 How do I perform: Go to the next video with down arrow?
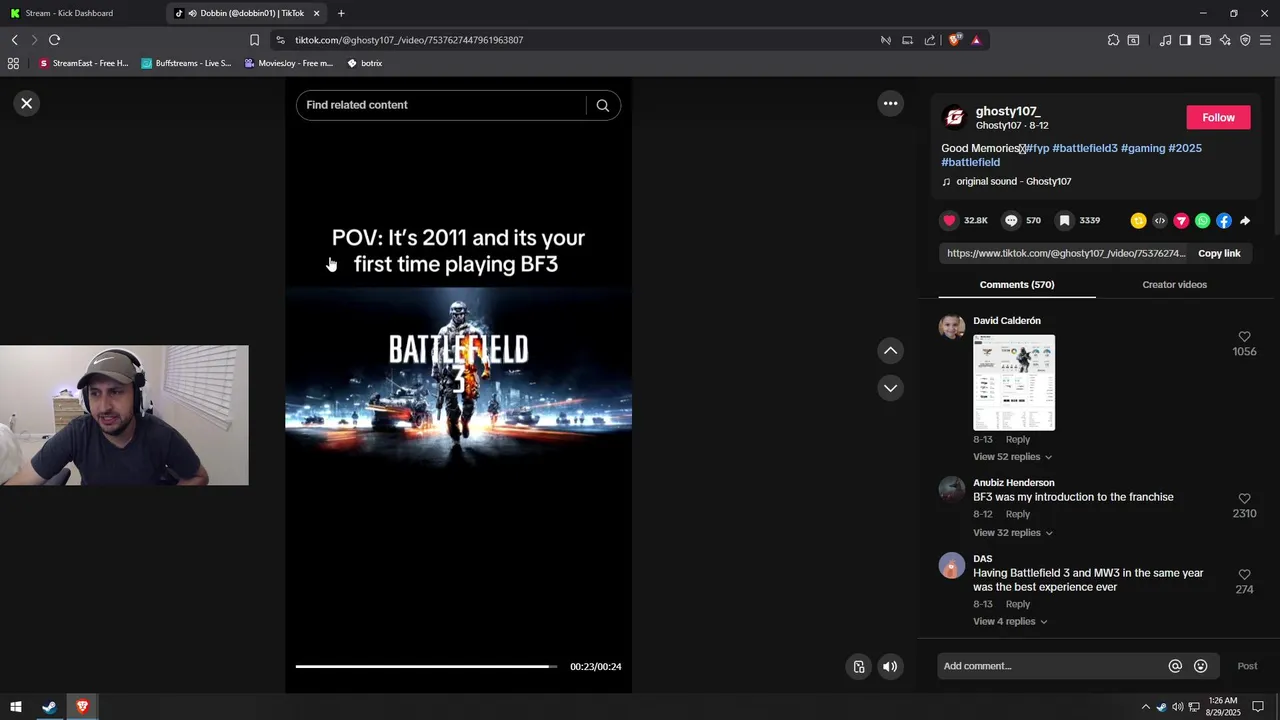(x=890, y=388)
